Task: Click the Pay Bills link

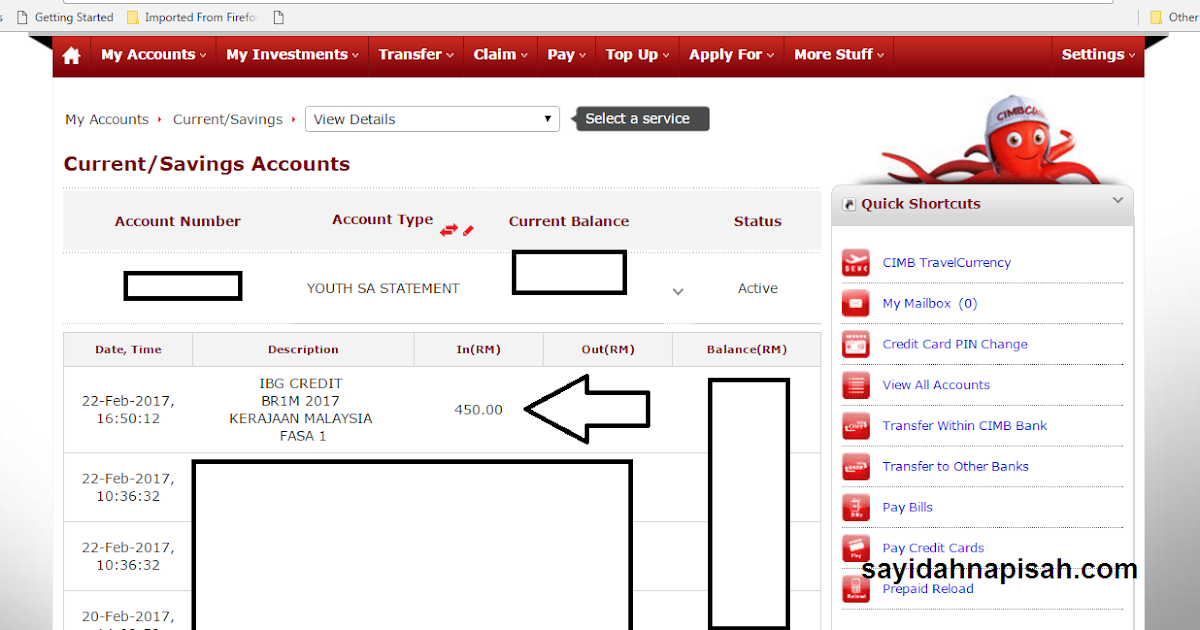Action: [907, 508]
